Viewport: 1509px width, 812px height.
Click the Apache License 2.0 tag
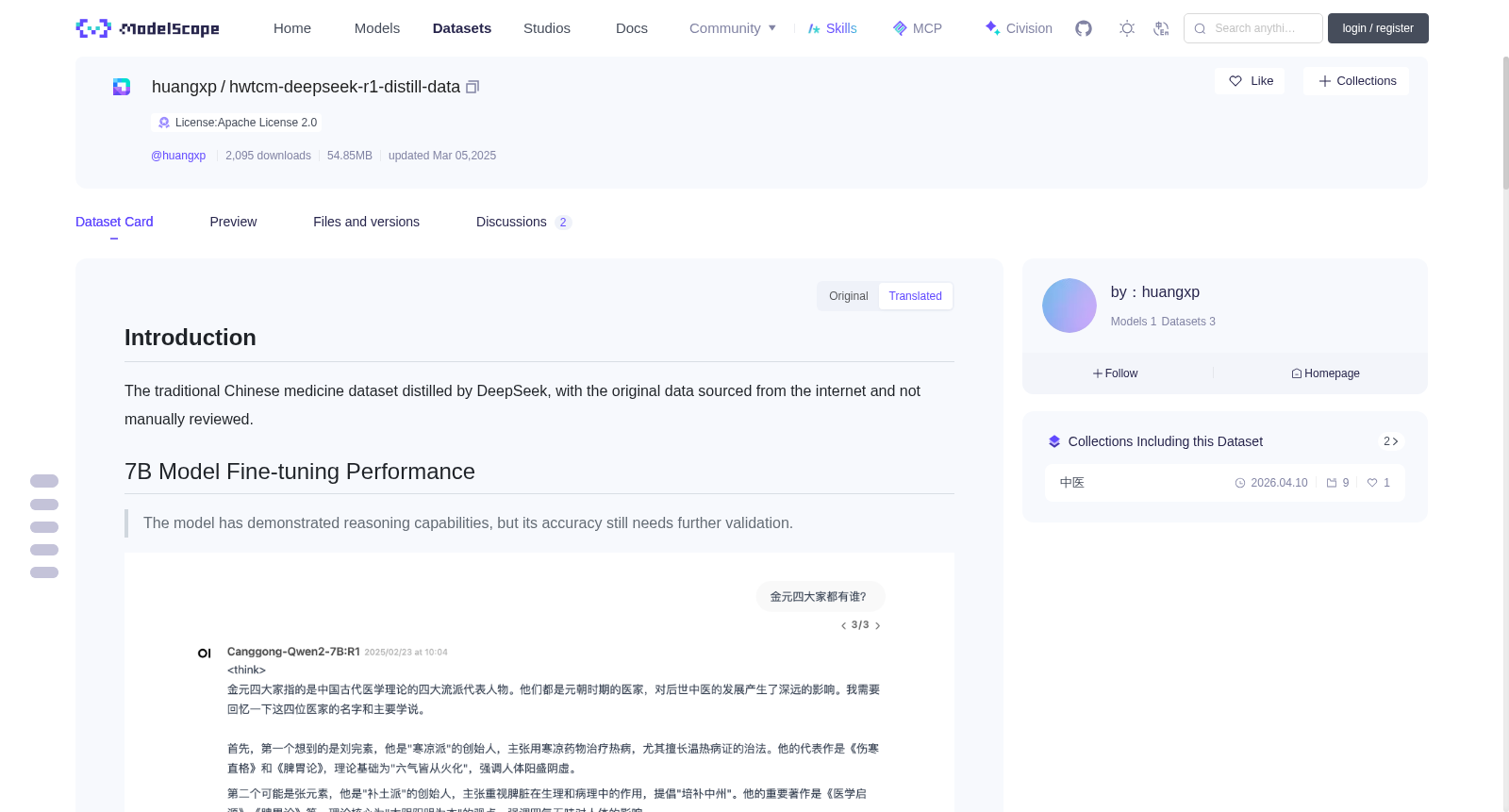tap(237, 123)
